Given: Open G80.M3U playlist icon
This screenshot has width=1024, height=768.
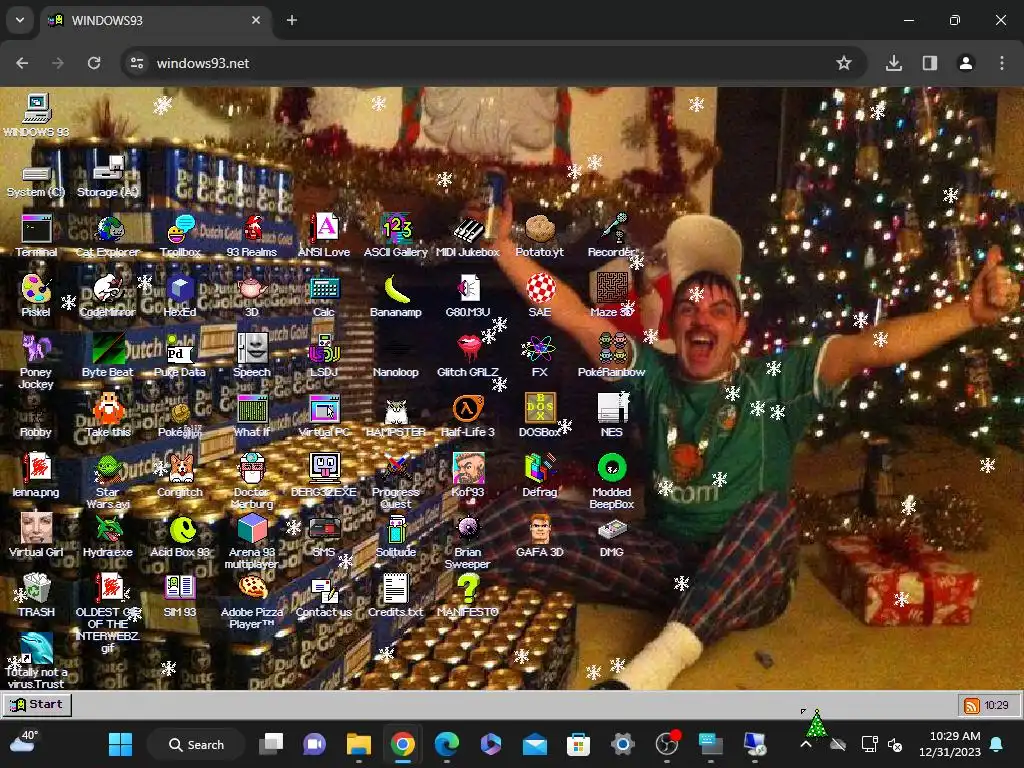Looking at the screenshot, I should pyautogui.click(x=468, y=296).
